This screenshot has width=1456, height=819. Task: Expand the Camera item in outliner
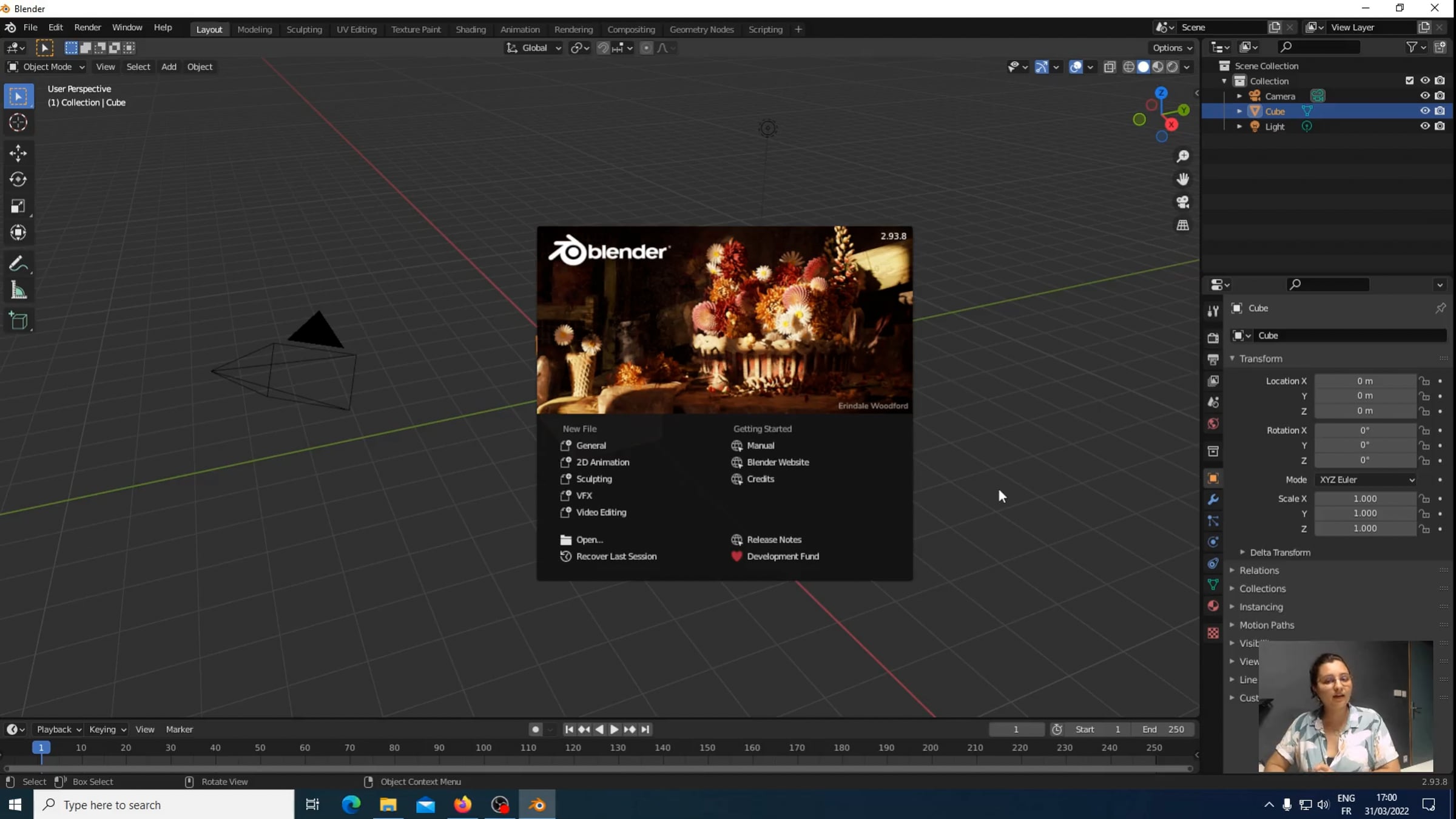[x=1239, y=96]
